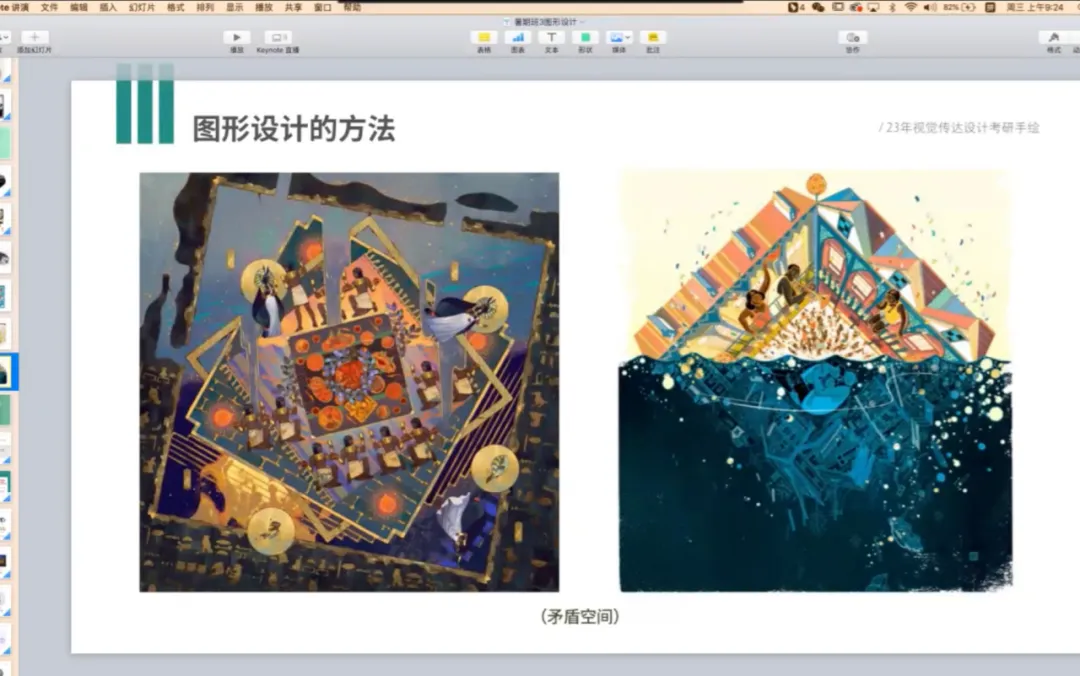Insert a shape using the green square icon

coord(585,37)
